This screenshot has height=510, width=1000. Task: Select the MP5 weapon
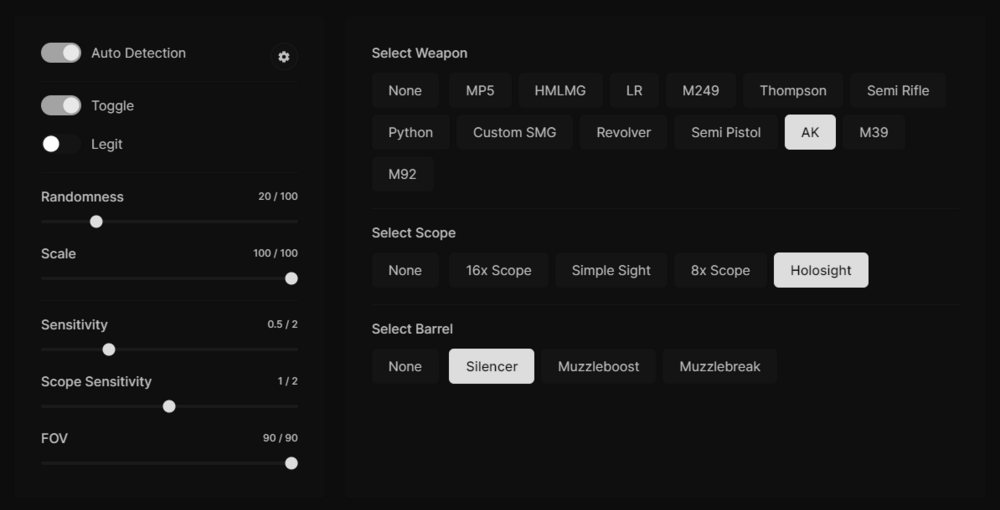(x=480, y=91)
